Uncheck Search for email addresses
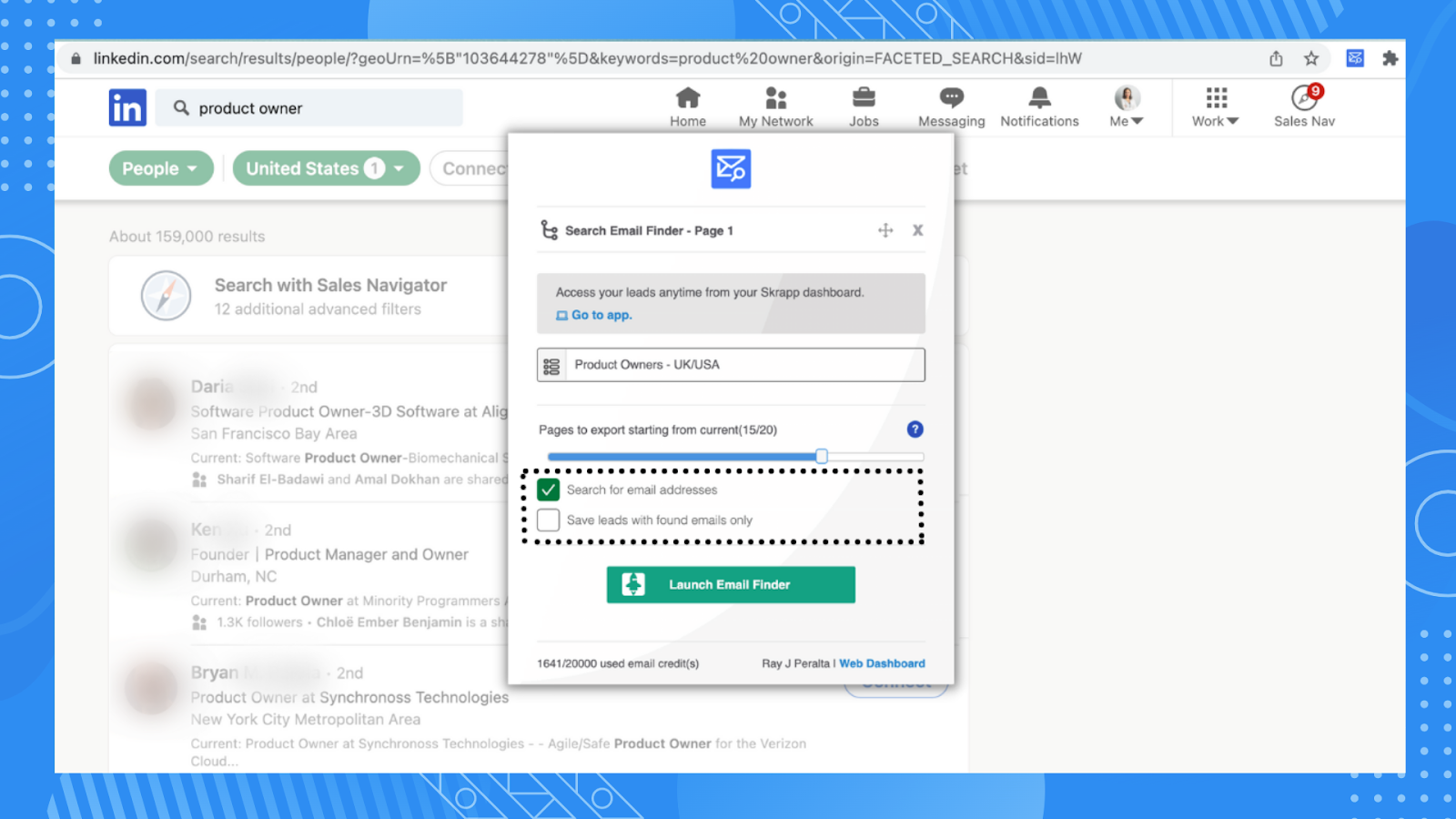This screenshot has width=1456, height=819. pos(548,490)
